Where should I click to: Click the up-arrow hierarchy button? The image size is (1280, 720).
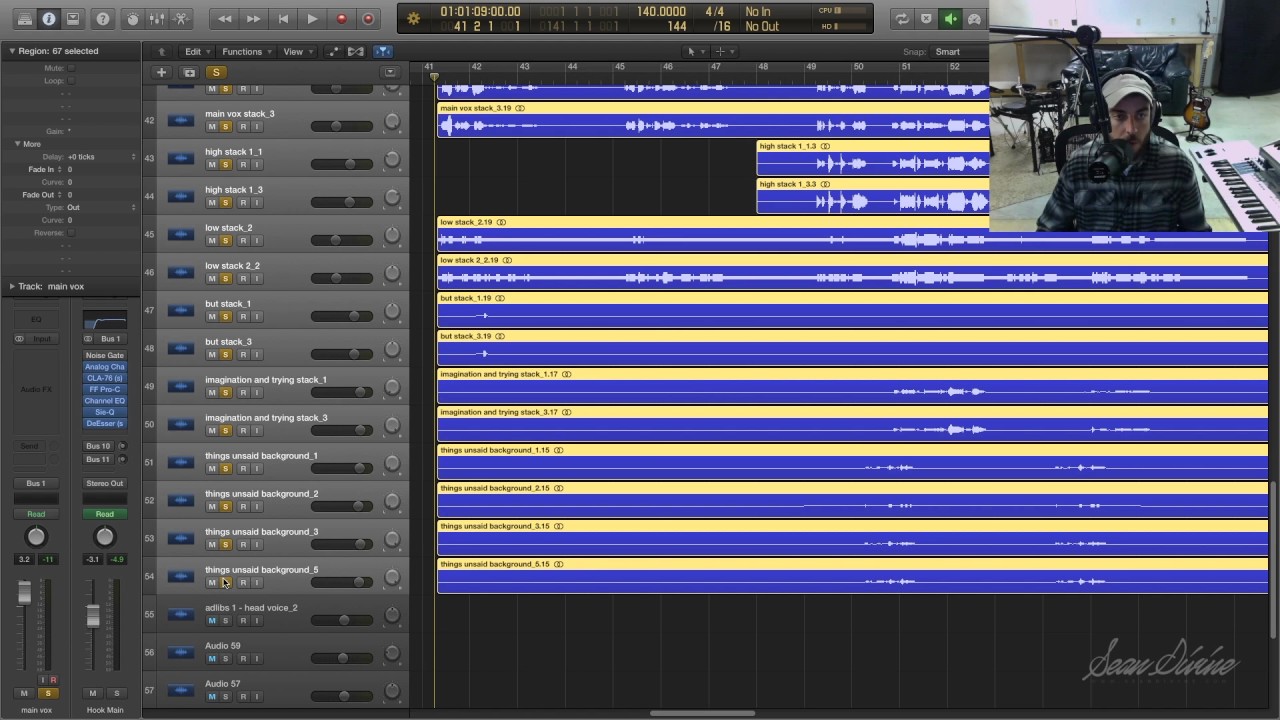(161, 51)
